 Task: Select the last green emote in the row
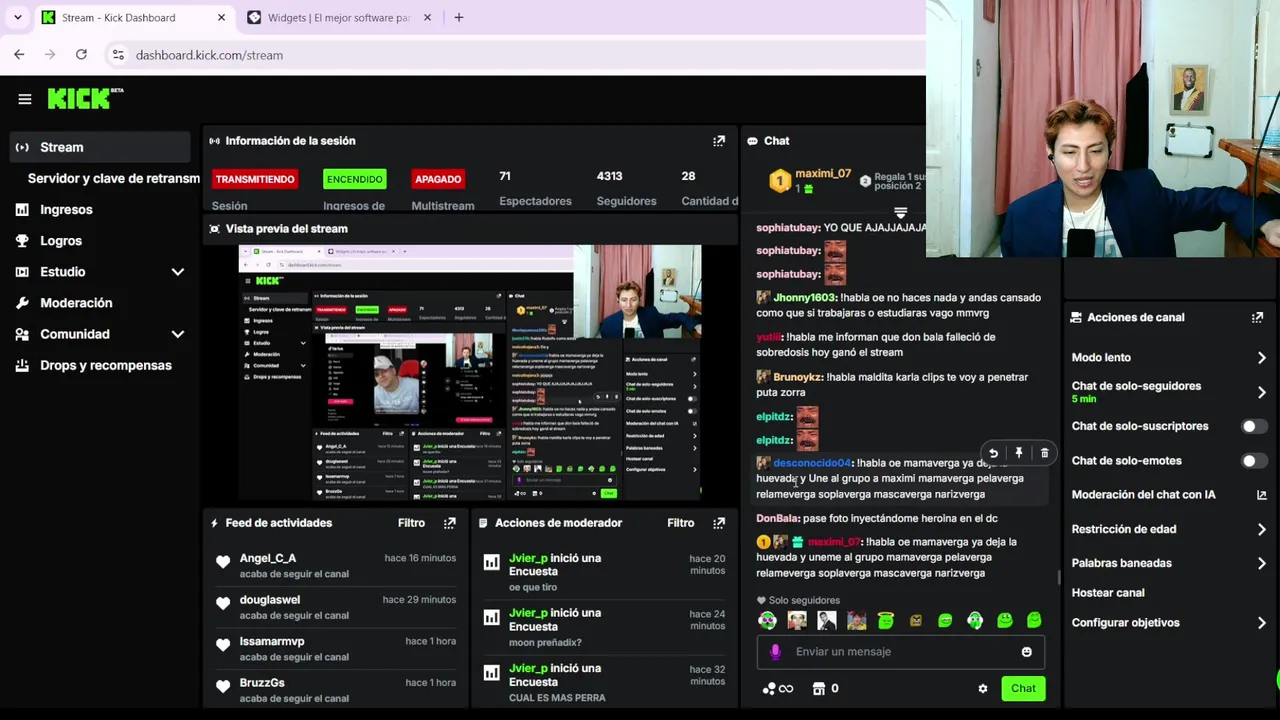tap(1034, 621)
